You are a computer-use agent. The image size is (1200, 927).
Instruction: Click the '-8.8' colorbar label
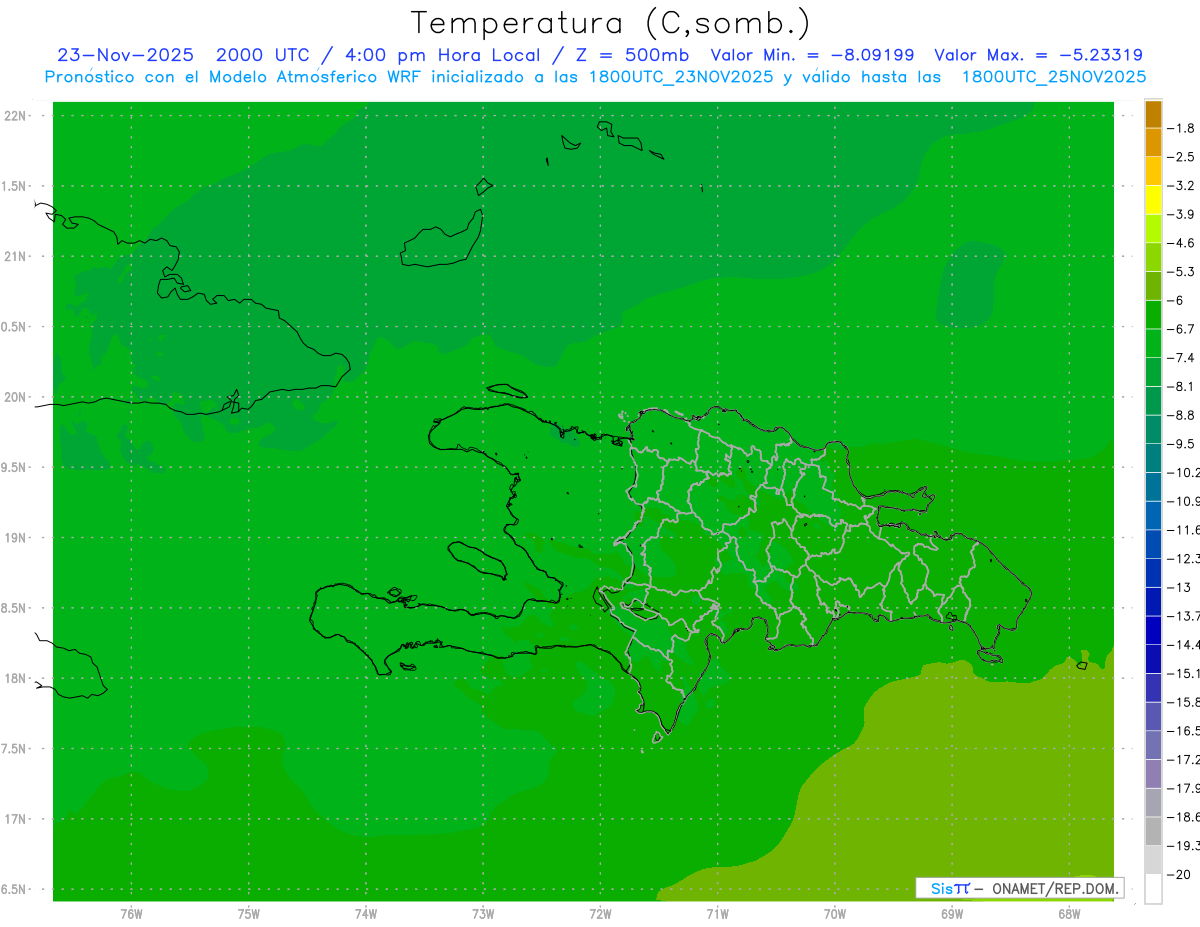pyautogui.click(x=1183, y=415)
